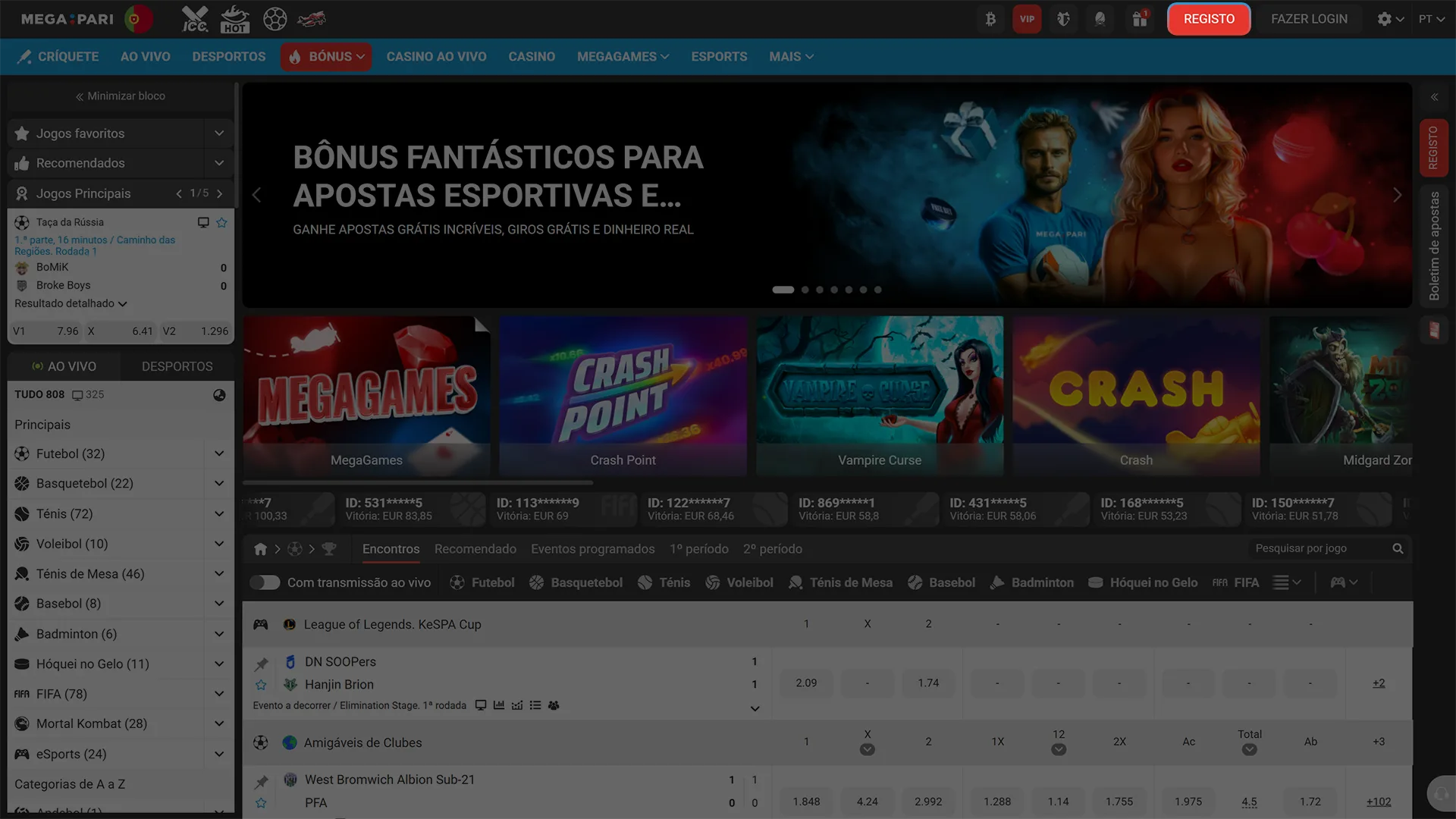Screen dimensions: 1456x819
Task: Open TV broadcast icon for Taça da Rússia
Action: 203,222
